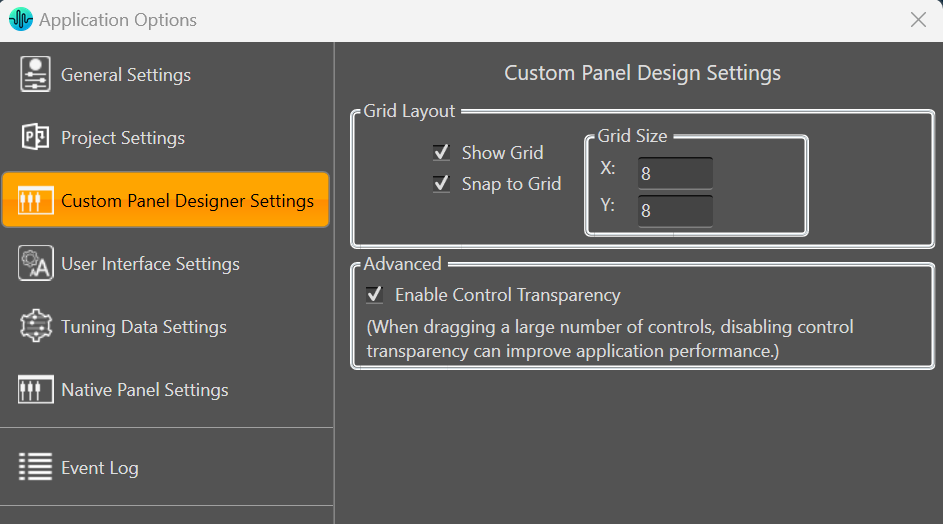Uncheck the Show Grid checkbox
The width and height of the screenshot is (943, 524).
coord(441,152)
